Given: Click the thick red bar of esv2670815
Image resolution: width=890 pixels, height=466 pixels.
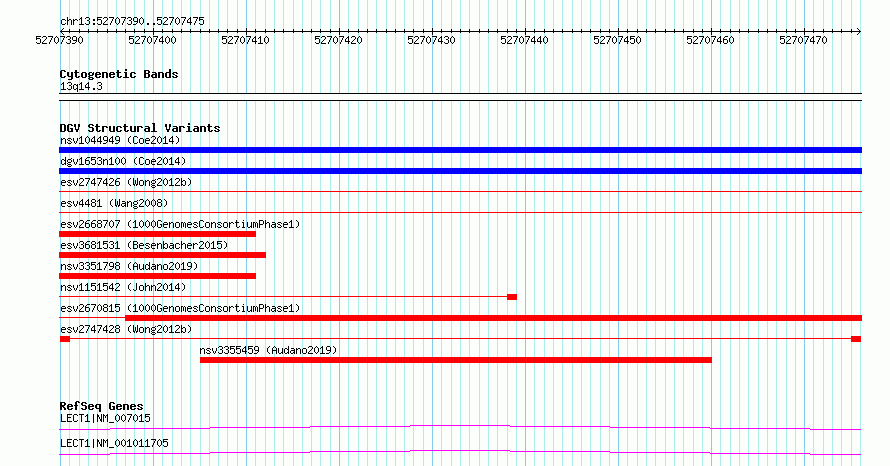Looking at the screenshot, I should point(493,318).
